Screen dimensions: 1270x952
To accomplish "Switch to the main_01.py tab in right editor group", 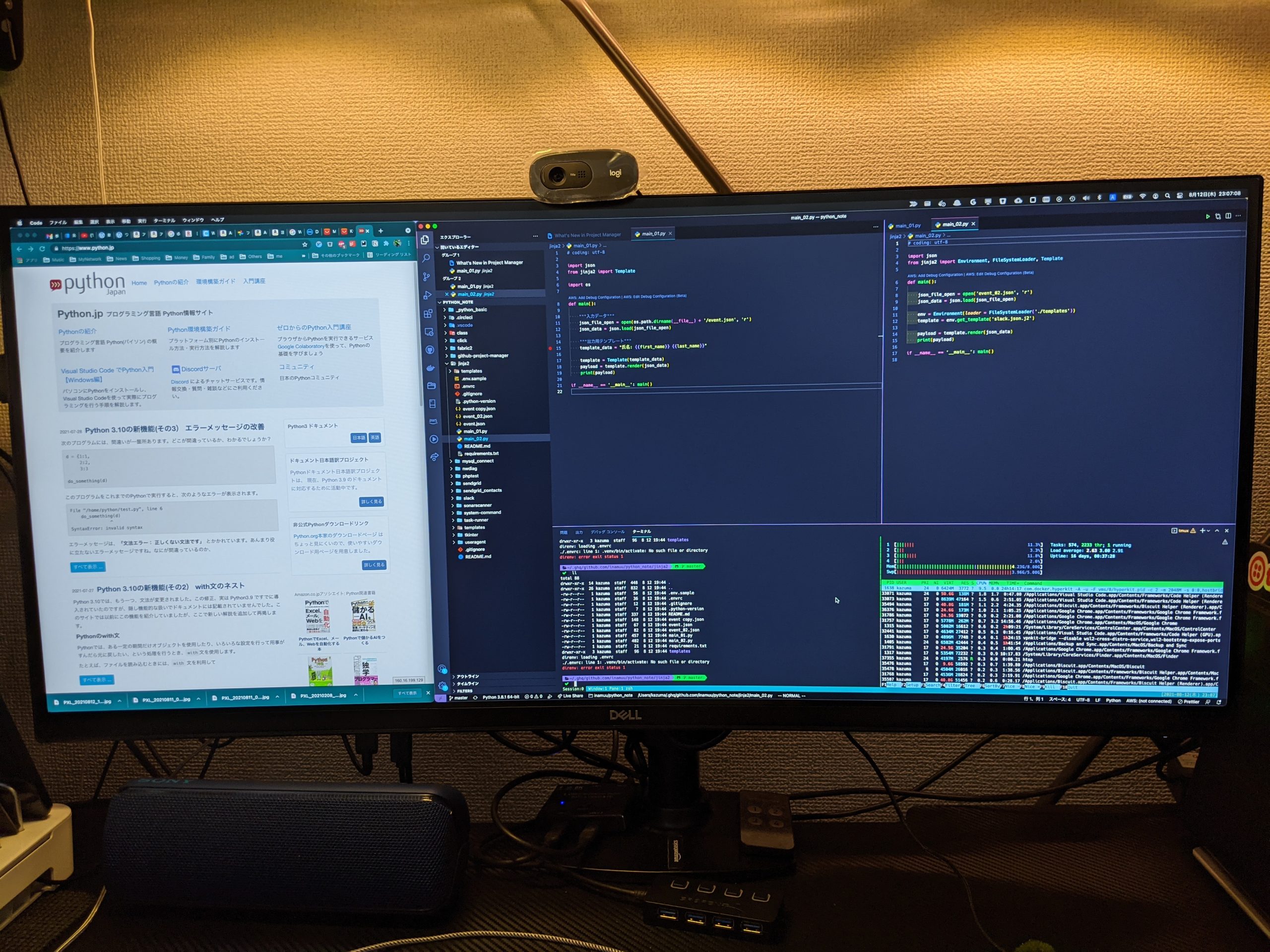I will (x=905, y=226).
